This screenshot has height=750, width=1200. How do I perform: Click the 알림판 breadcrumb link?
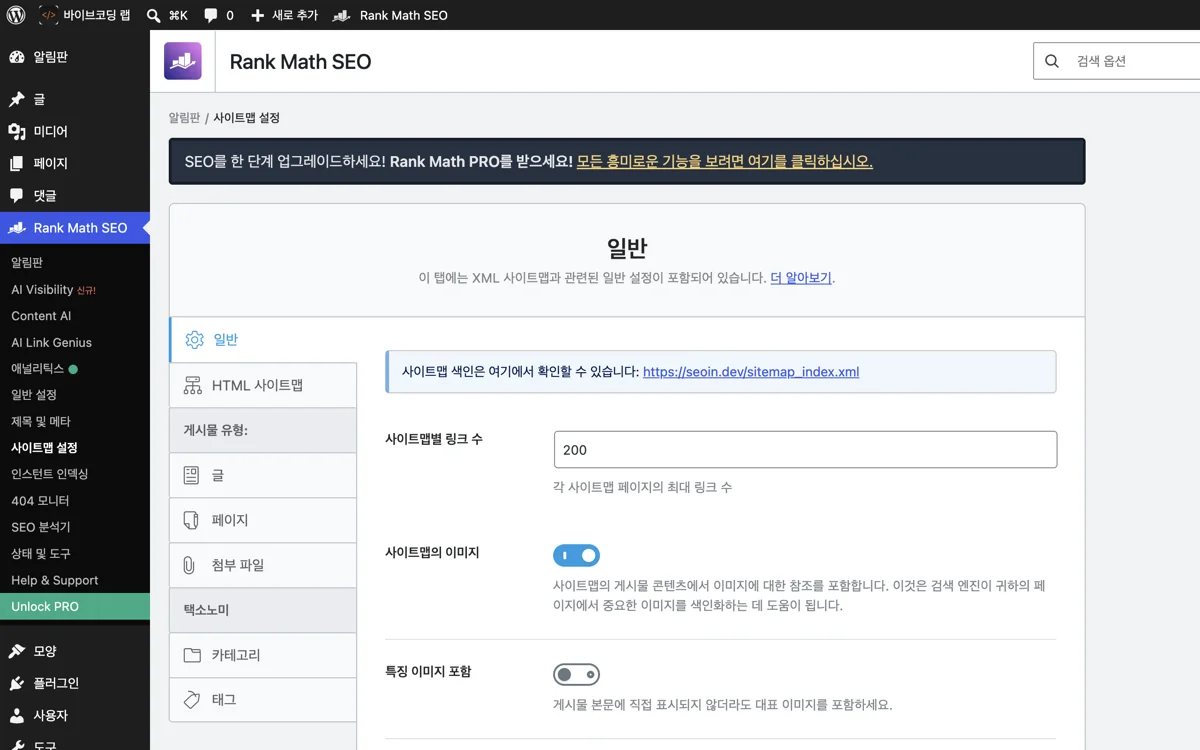(x=184, y=118)
